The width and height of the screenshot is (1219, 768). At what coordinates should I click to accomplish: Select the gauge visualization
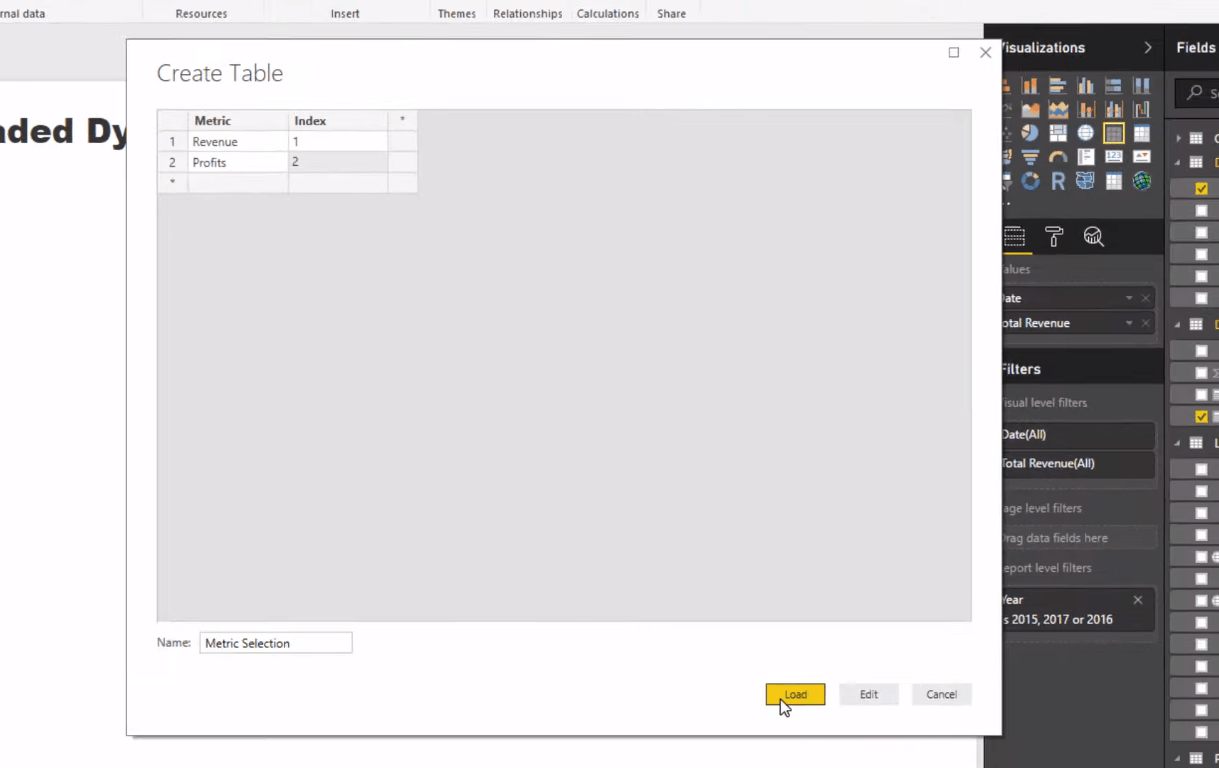[x=1058, y=156]
